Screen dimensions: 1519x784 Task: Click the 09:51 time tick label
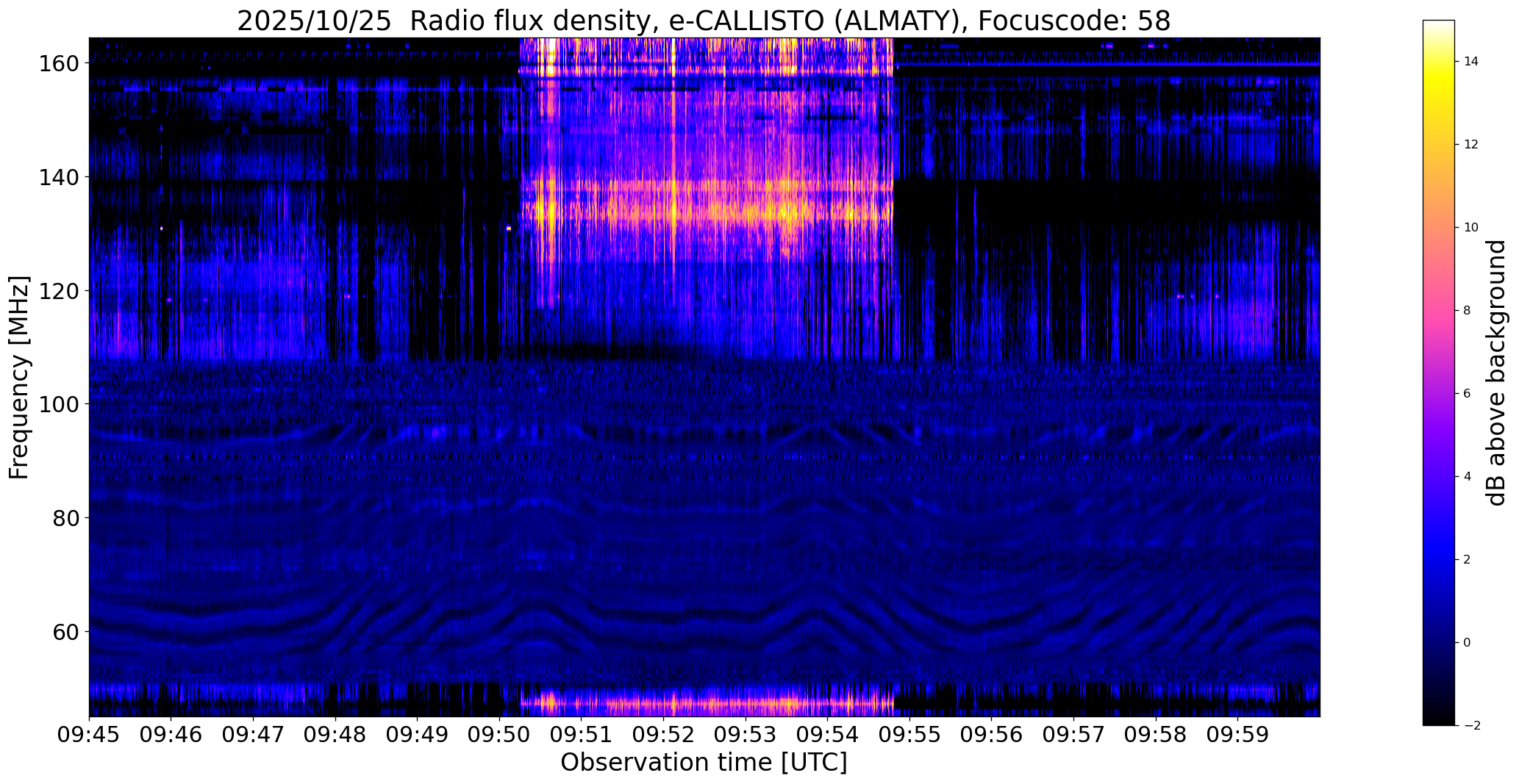click(x=582, y=735)
